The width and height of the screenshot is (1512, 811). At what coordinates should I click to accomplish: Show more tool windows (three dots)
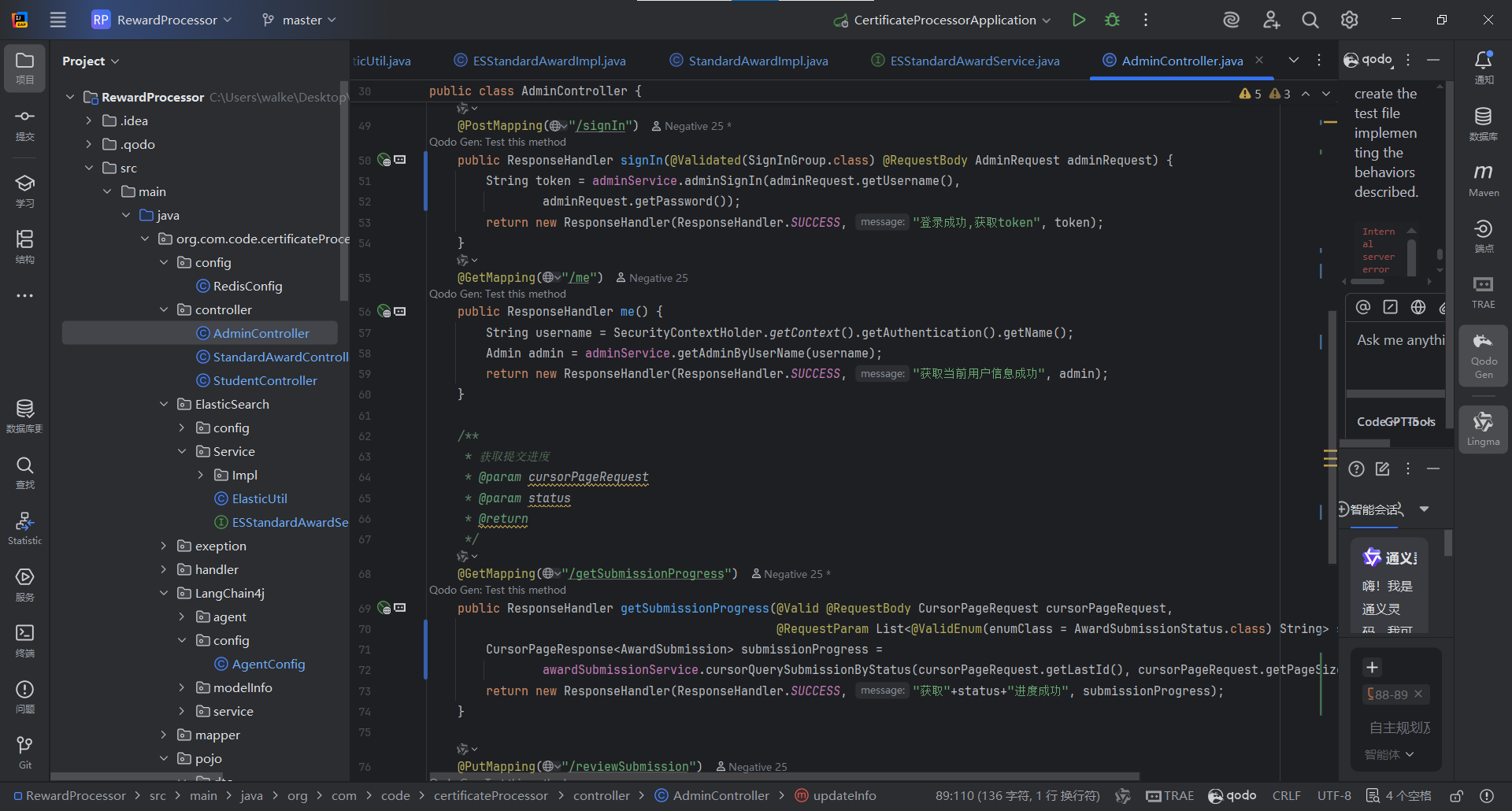click(x=24, y=296)
